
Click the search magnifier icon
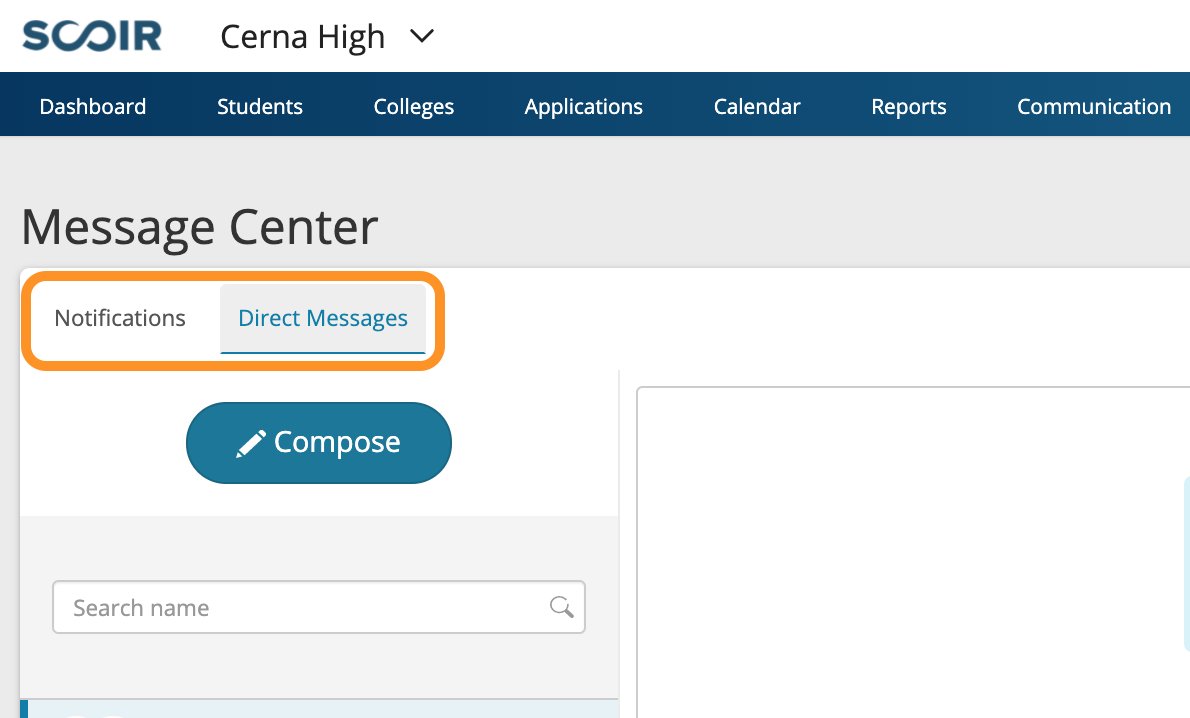tap(562, 606)
